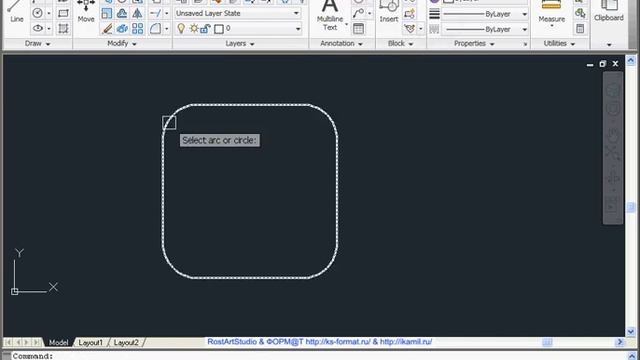Image resolution: width=640 pixels, height=360 pixels.
Task: Toggle the lock icon for layer 0
Action: [x=205, y=29]
